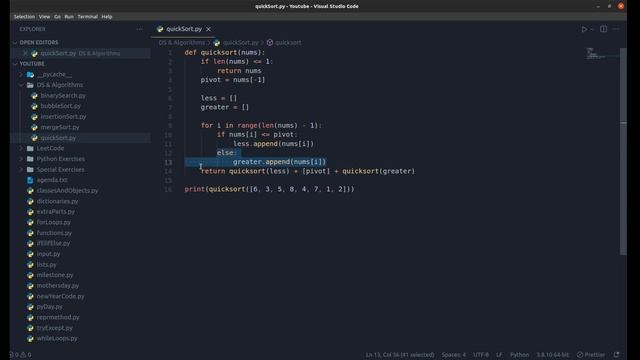Click the editor vertical scrollbar
640x360 pixels.
(623, 151)
